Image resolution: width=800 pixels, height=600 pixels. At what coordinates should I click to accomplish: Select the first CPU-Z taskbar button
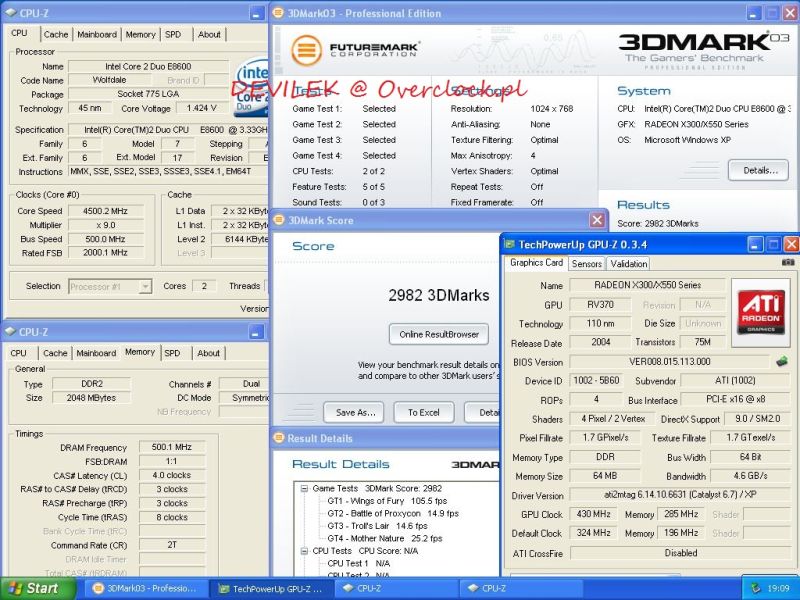click(x=396, y=588)
